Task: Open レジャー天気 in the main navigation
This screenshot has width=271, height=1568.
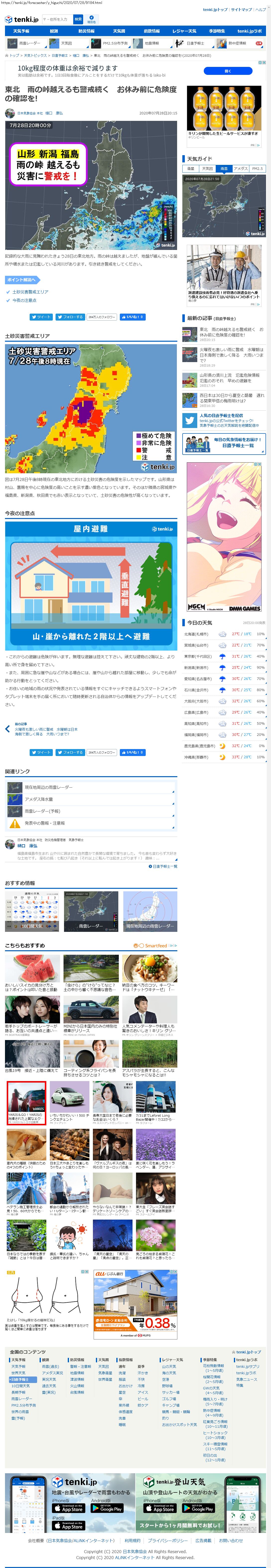Action: pyautogui.click(x=184, y=31)
